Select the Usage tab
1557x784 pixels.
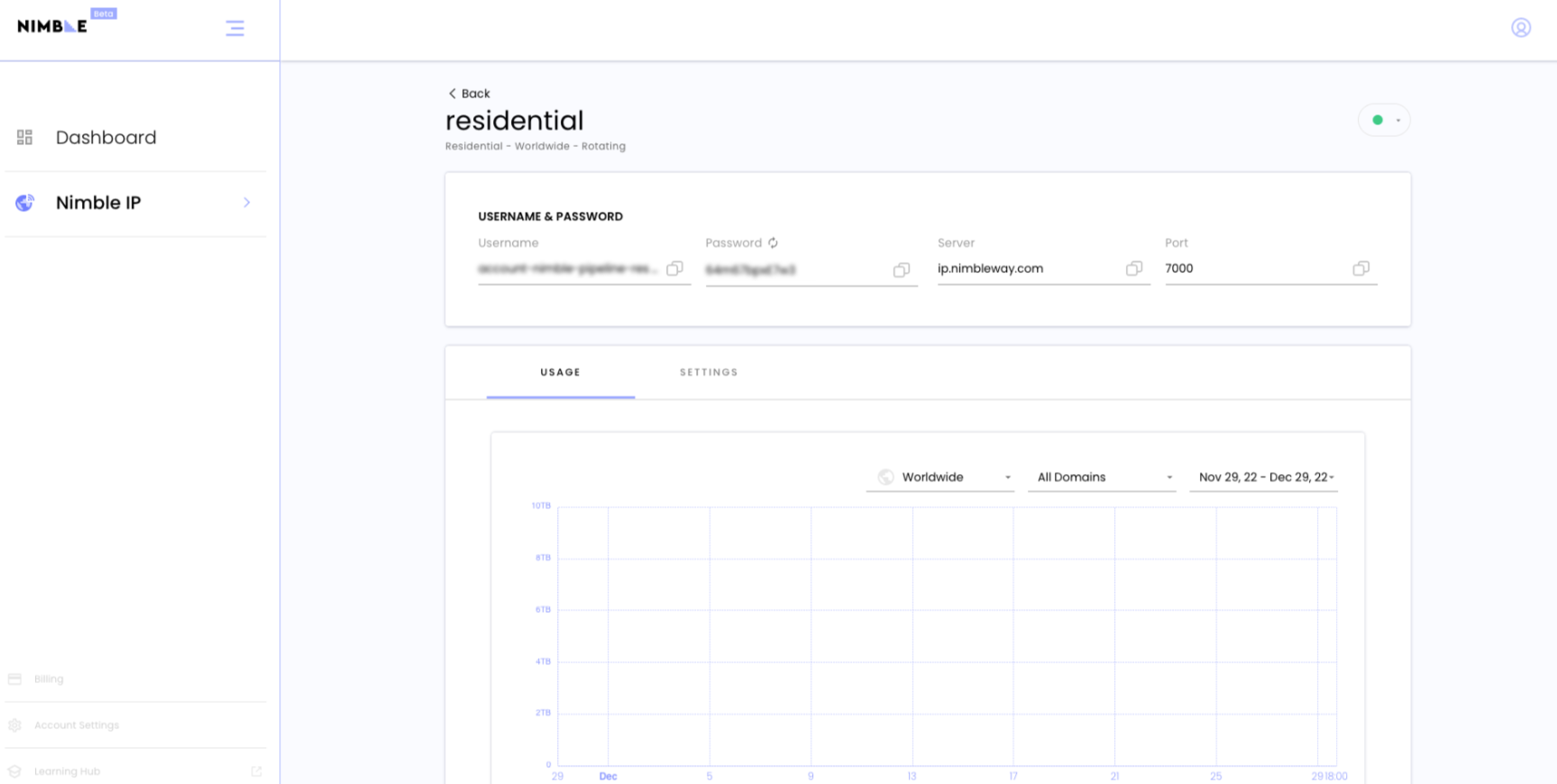click(560, 372)
